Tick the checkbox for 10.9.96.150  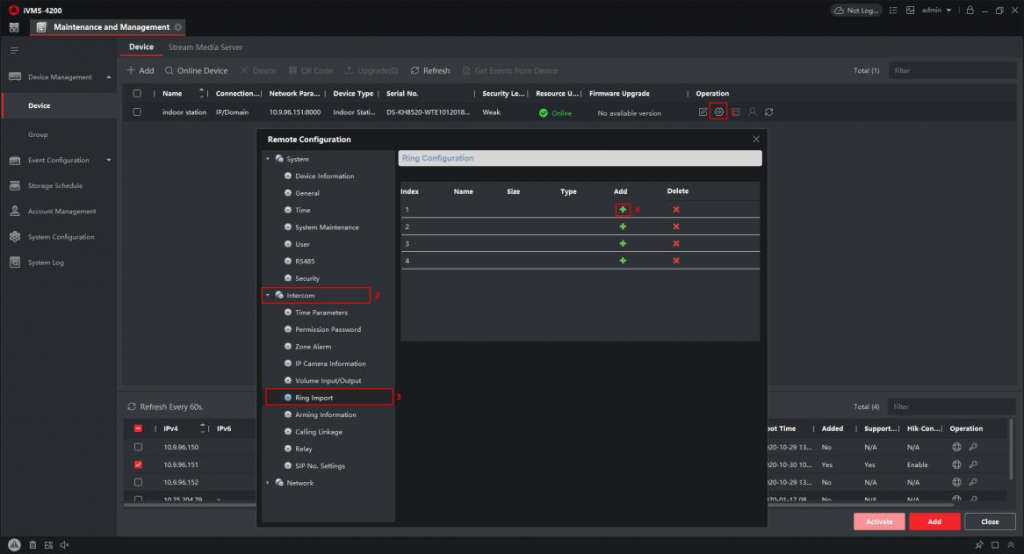tap(138, 447)
